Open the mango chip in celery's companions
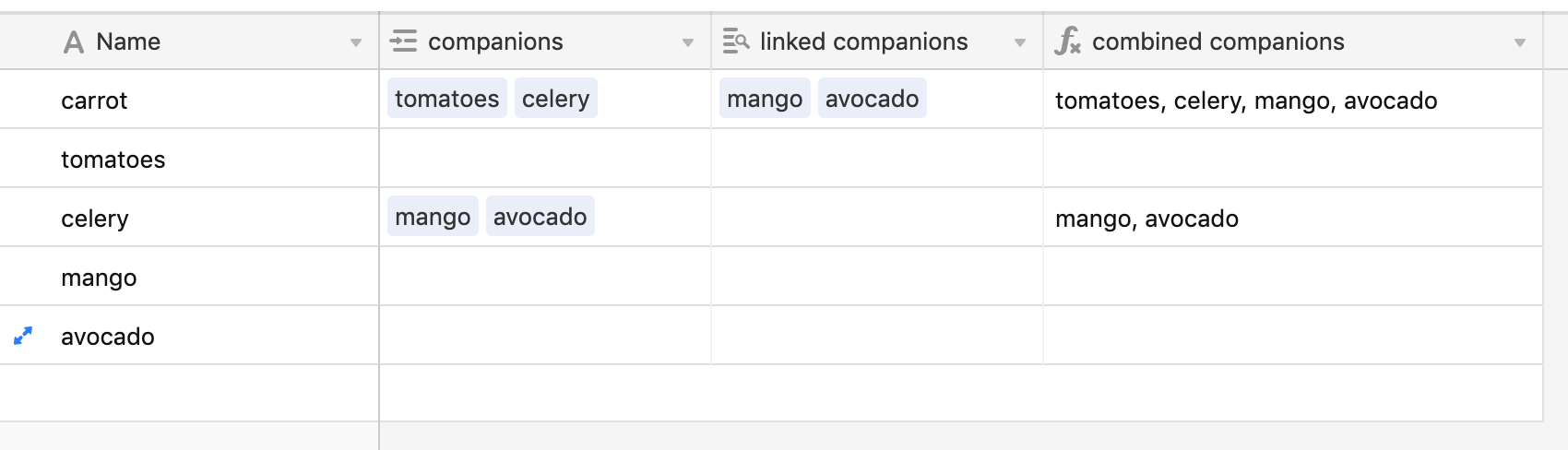 433,217
